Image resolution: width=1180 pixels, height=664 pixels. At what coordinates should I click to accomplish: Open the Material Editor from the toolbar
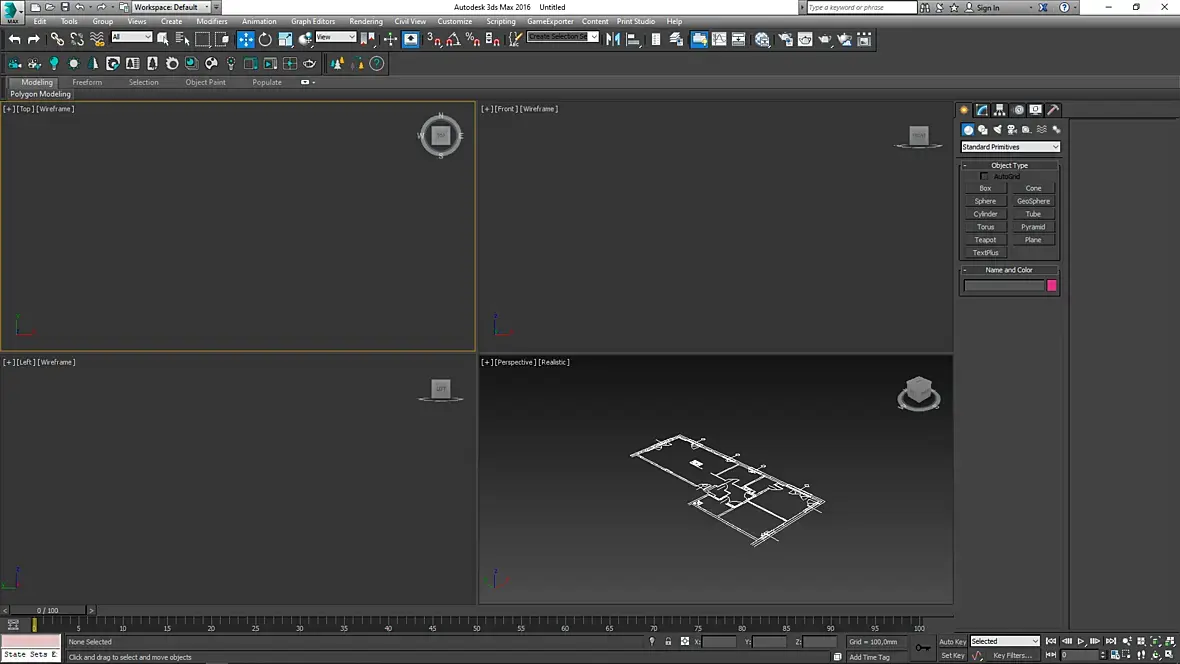763,40
